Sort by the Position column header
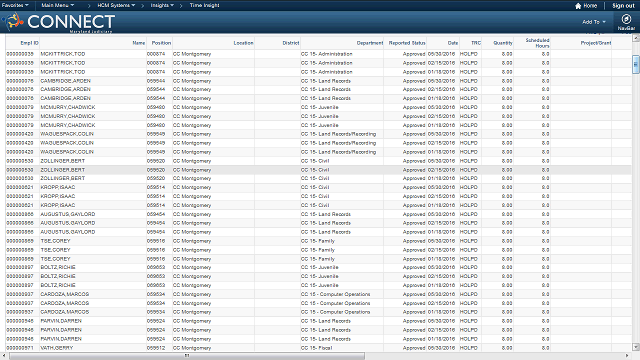This screenshot has width=640, height=360. pyautogui.click(x=161, y=43)
